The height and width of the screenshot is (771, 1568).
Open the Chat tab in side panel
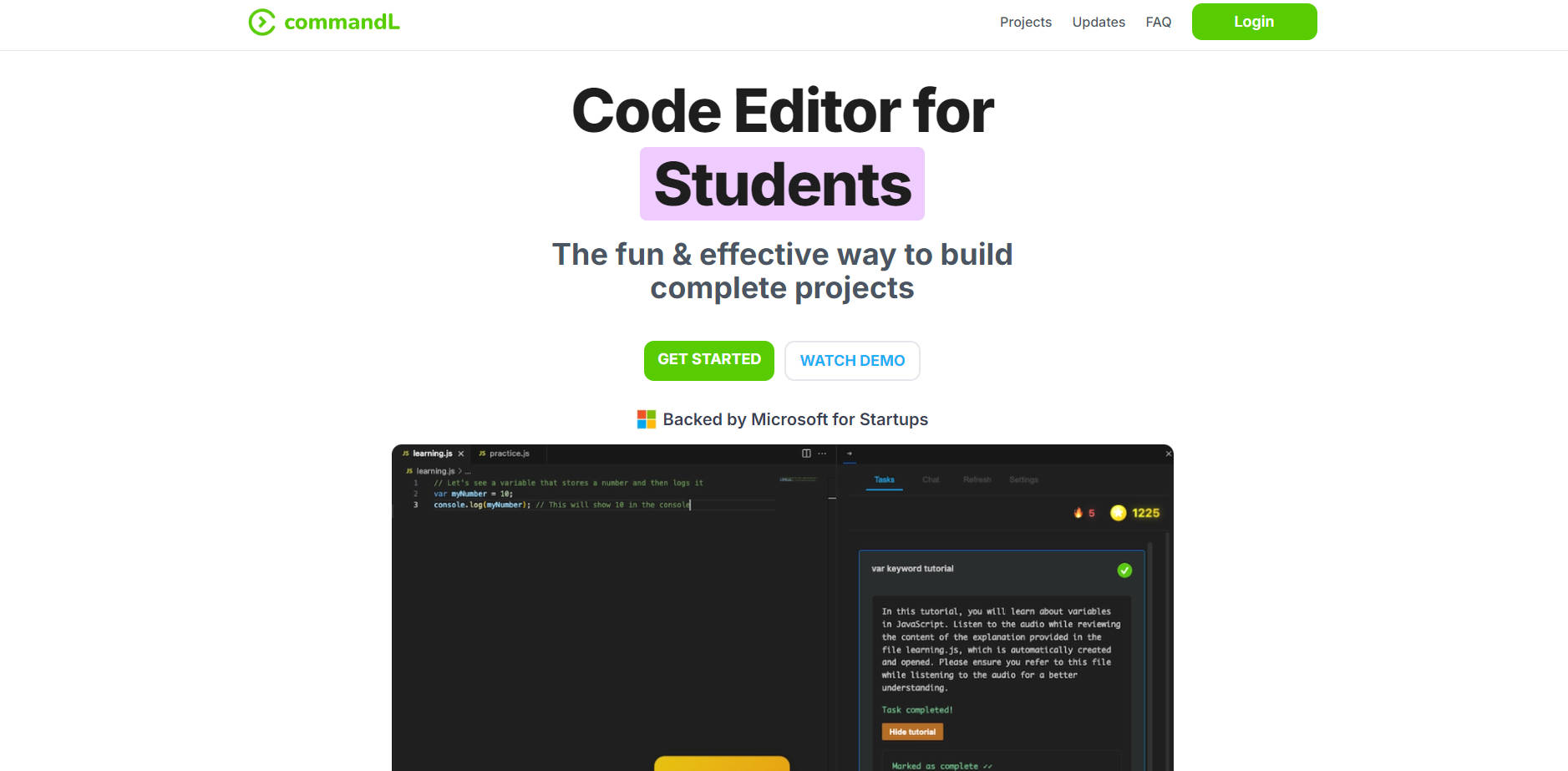click(931, 479)
